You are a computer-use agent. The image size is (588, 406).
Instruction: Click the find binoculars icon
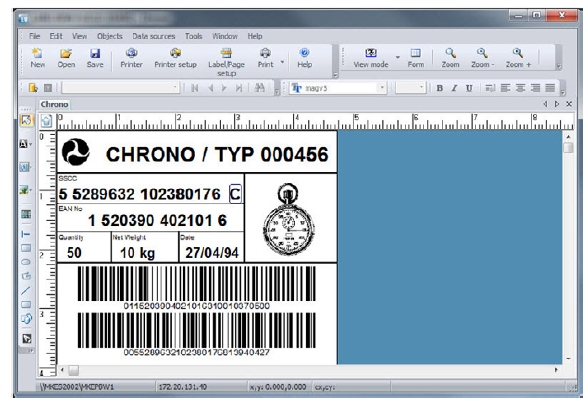tap(260, 88)
